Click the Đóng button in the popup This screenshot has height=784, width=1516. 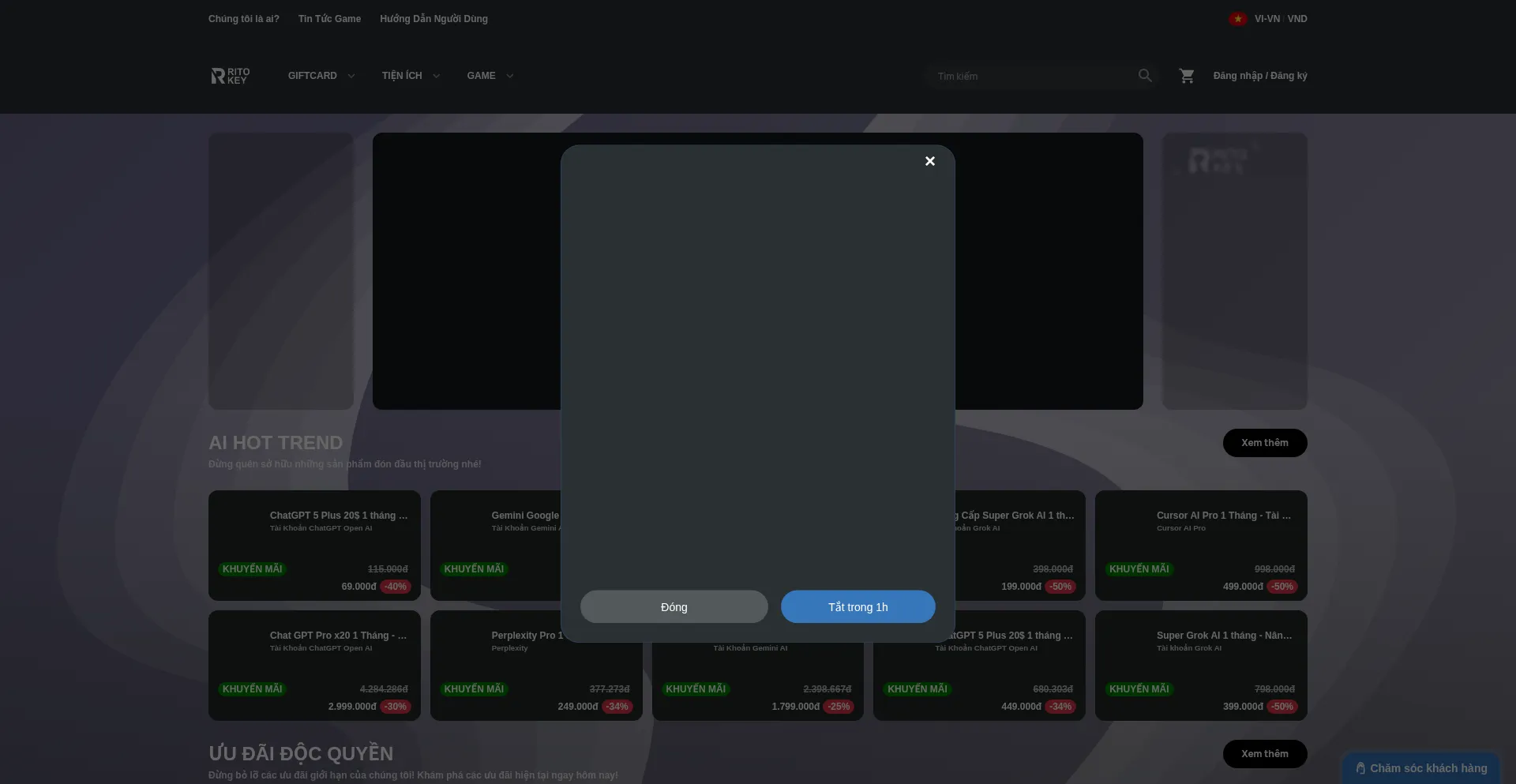pyautogui.click(x=674, y=606)
